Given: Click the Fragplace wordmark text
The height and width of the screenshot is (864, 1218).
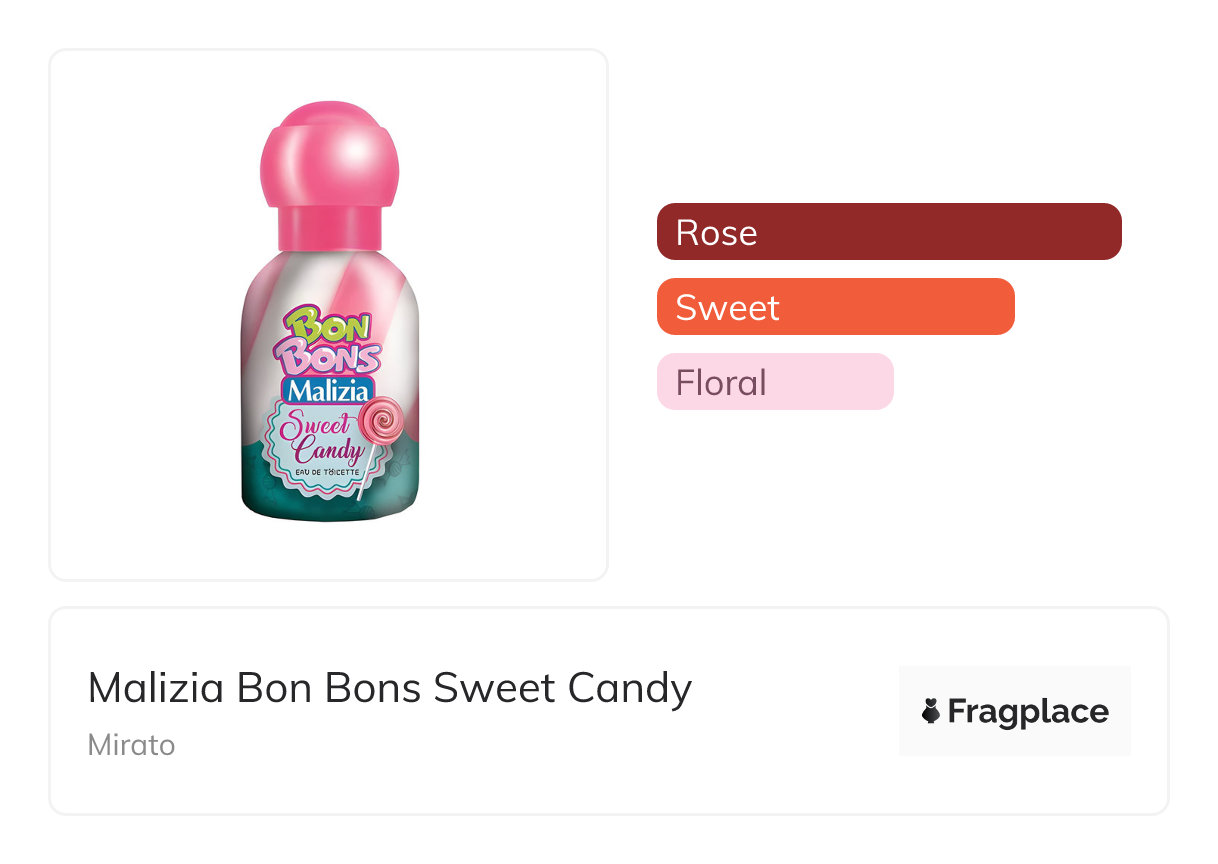Looking at the screenshot, I should point(1028,711).
